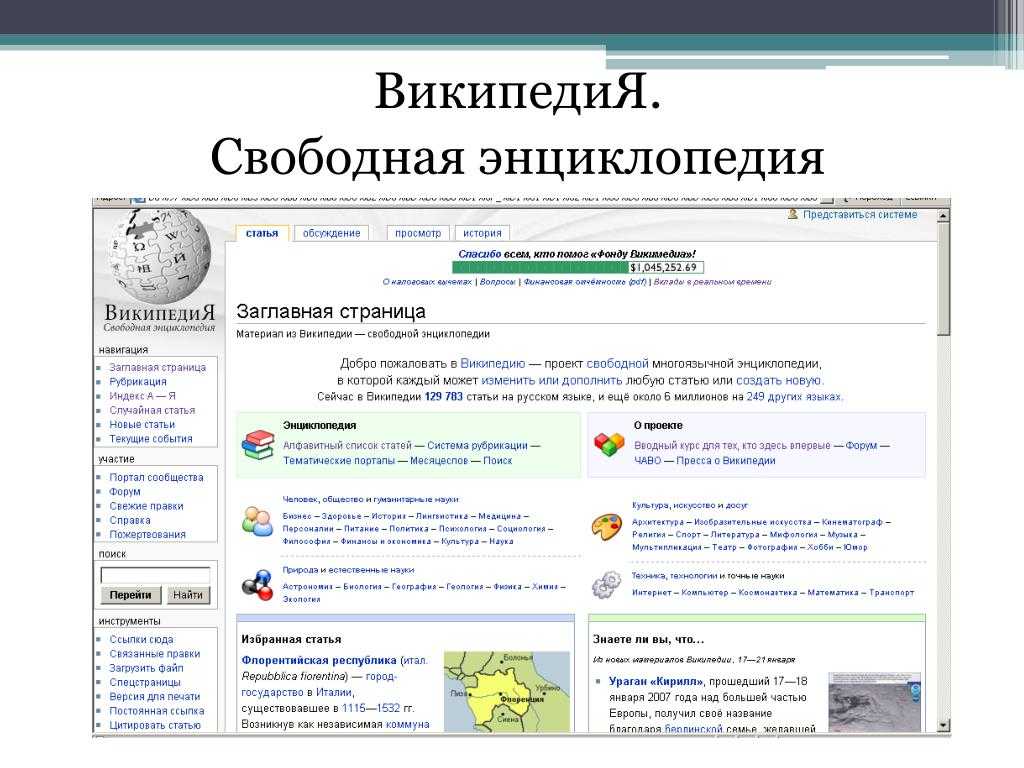Image resolution: width=1024 pixels, height=768 pixels.
Task: Open 'Пожертвования' sidebar link
Action: click(148, 534)
